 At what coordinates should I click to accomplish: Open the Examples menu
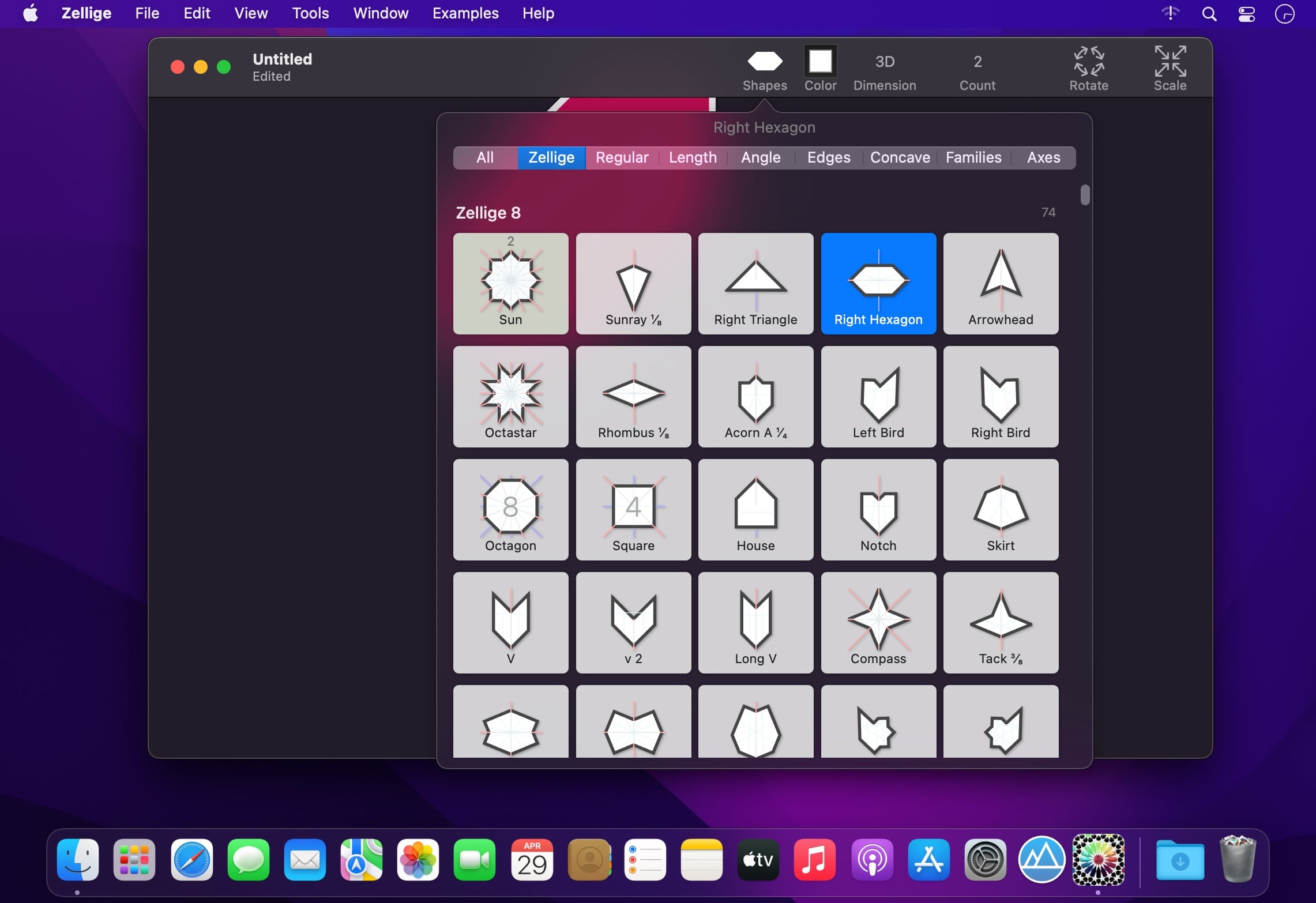[x=465, y=13]
